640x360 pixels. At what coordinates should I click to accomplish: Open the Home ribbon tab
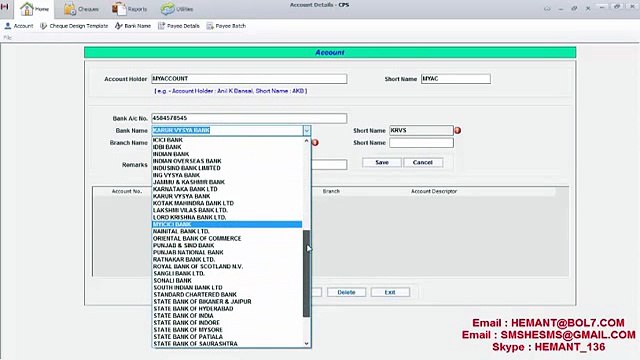[x=34, y=9]
